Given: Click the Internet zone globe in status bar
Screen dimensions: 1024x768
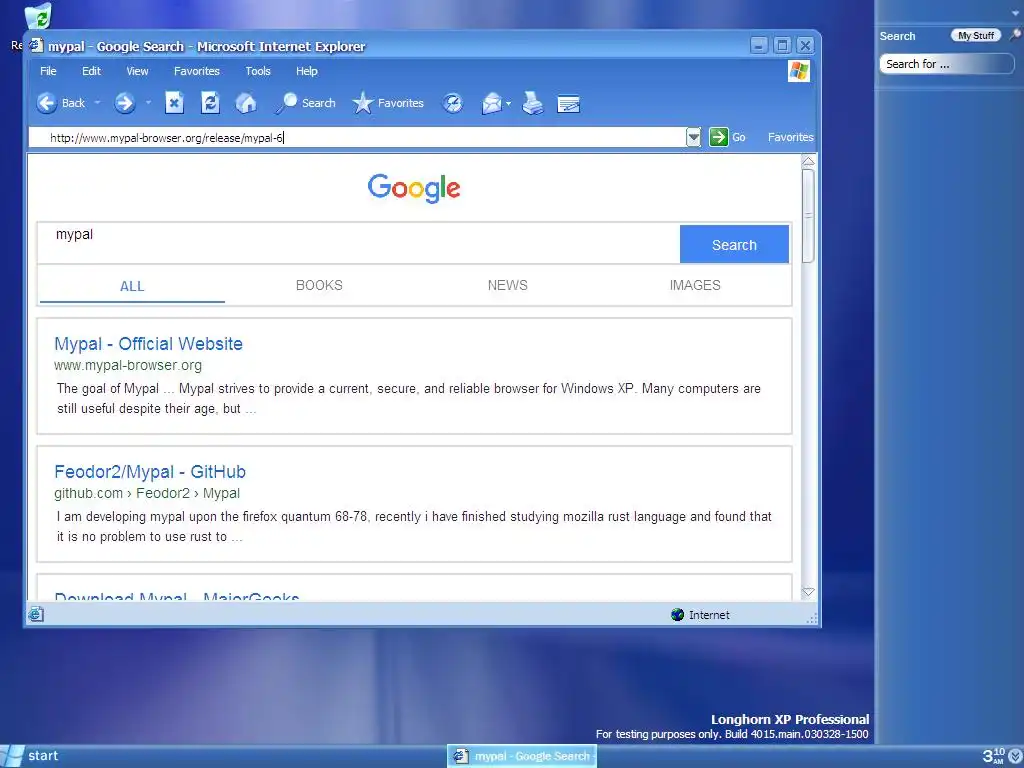Looking at the screenshot, I should pos(677,615).
